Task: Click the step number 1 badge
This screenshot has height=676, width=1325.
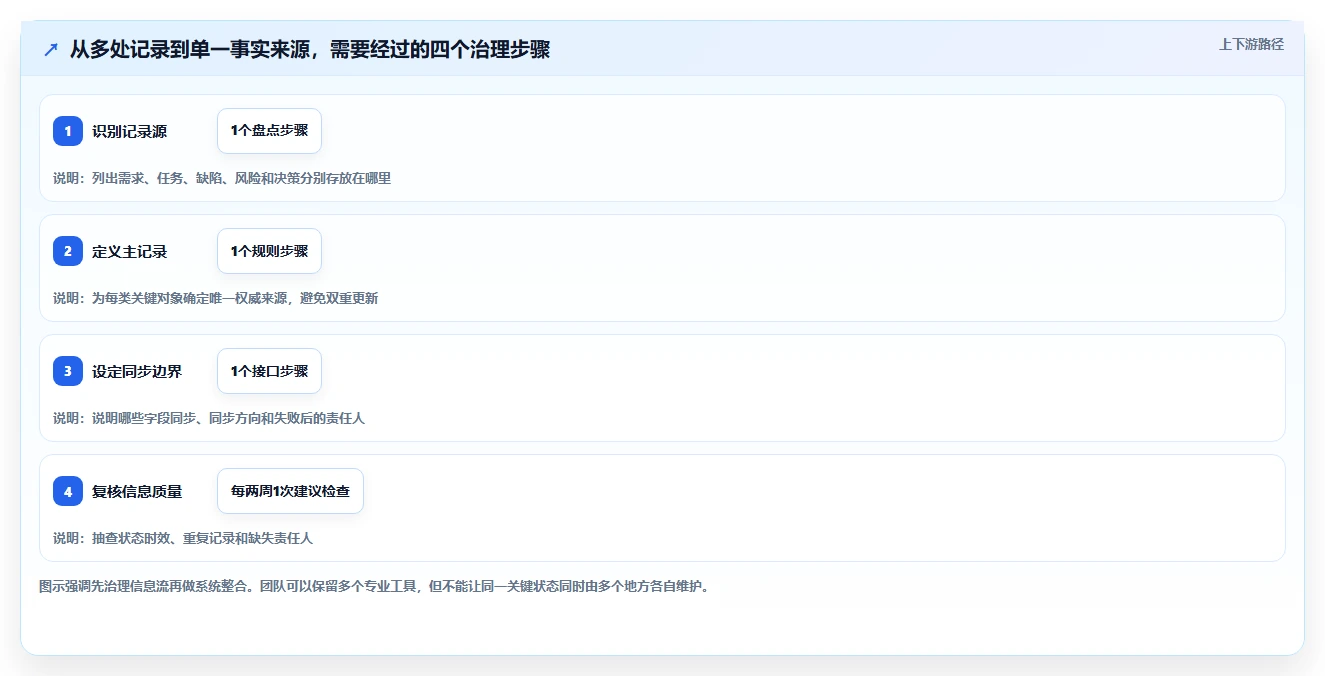Action: 68,131
